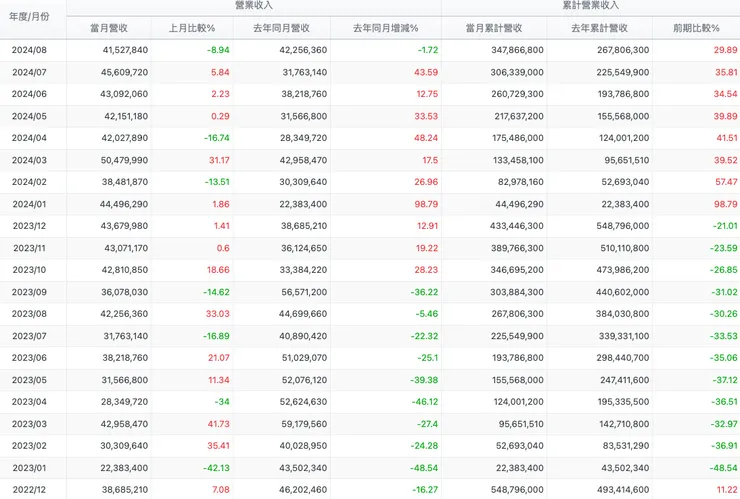Click last-year cumulative 510,110,800
The height and width of the screenshot is (499, 740).
click(625, 248)
